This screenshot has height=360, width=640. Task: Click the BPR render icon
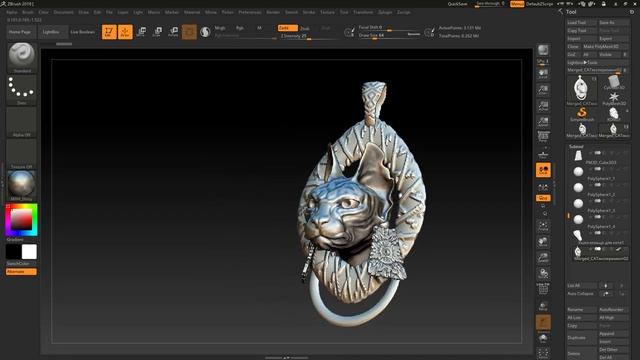click(x=543, y=50)
